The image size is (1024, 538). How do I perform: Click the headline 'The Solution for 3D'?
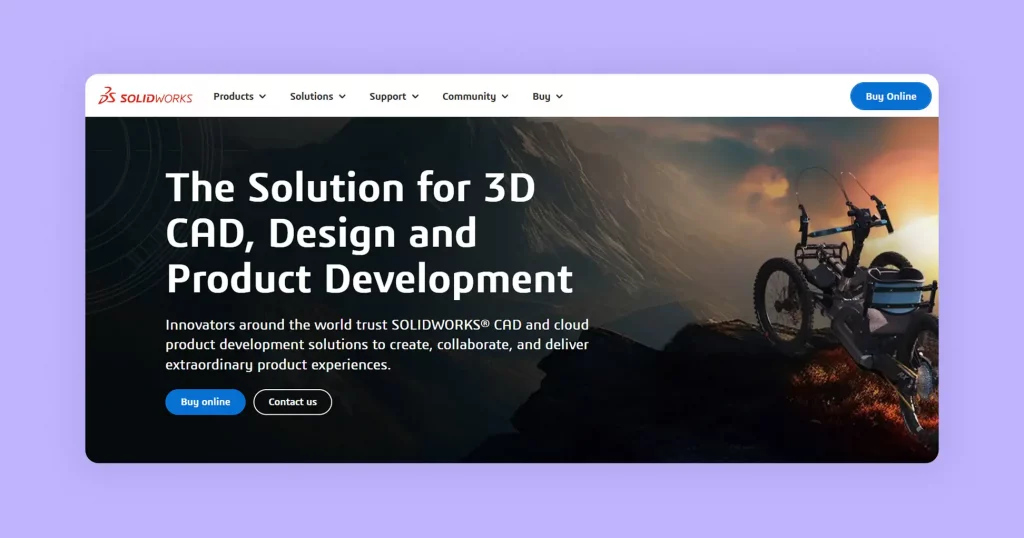pos(351,187)
